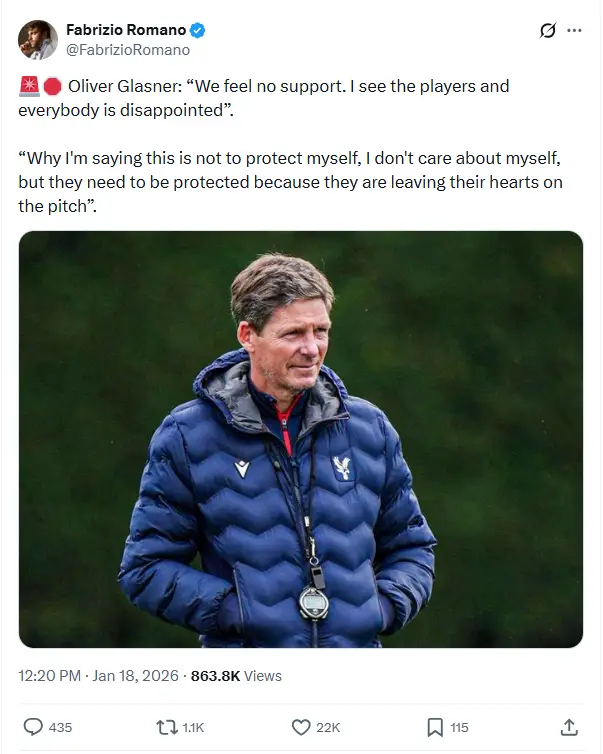Click the 1.1K reposts count
This screenshot has width=603, height=754.
[x=193, y=727]
